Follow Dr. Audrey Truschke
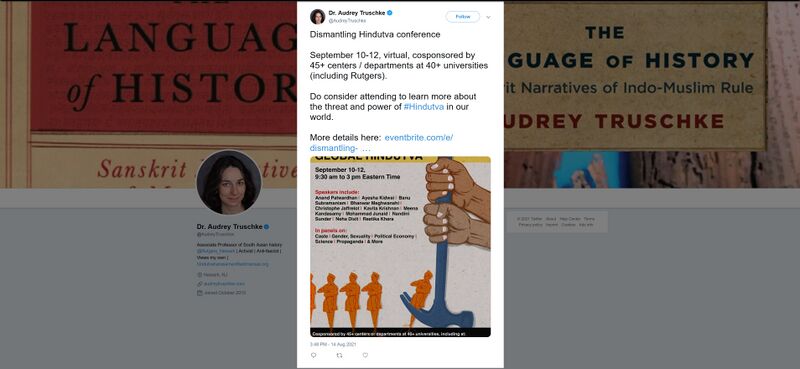Viewport: 800px width, 369px height. tap(463, 17)
